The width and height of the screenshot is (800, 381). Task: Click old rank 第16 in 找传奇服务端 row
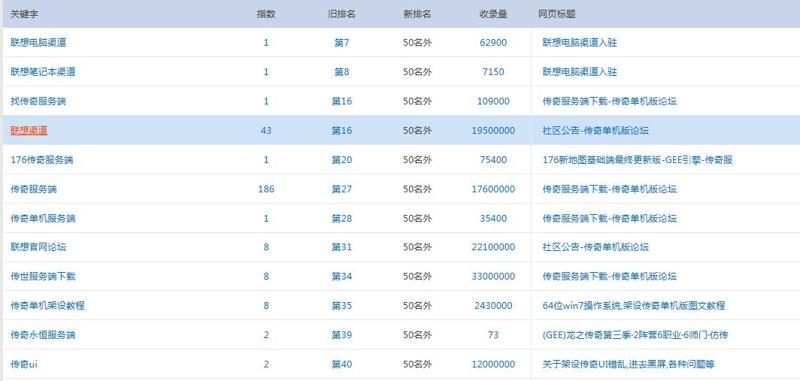341,101
